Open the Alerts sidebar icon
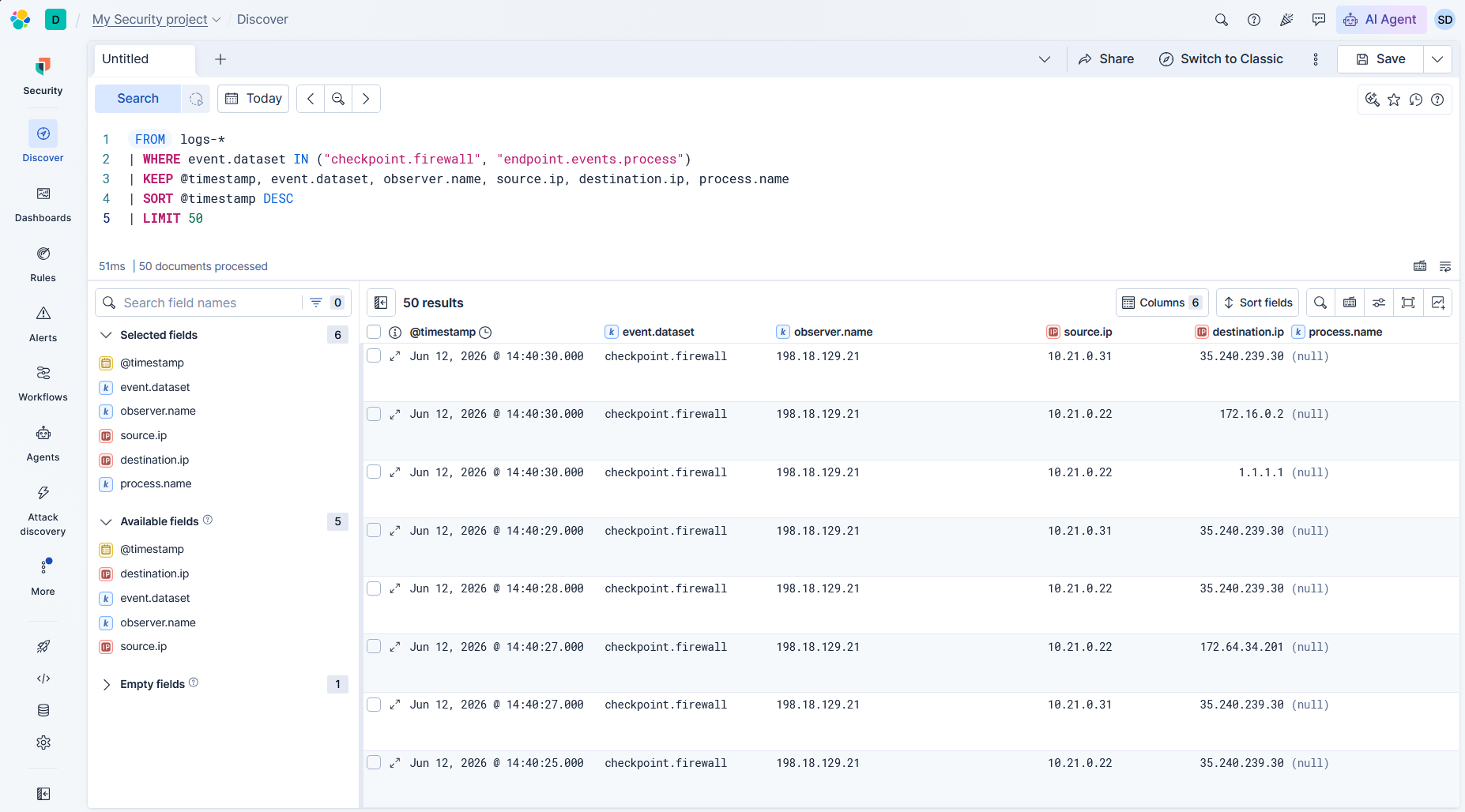This screenshot has width=1465, height=812. pyautogui.click(x=43, y=324)
